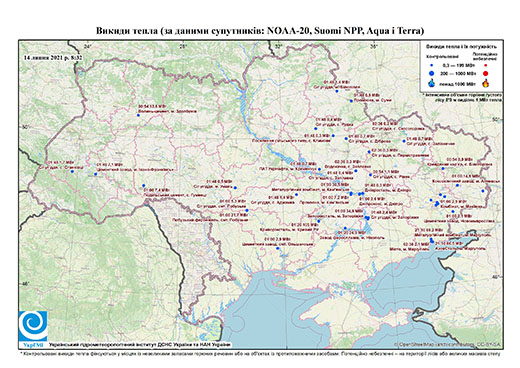520x368 pixels.
Task: Click the 'Потенційно небезпечні' legend column header
Action: click(485, 56)
